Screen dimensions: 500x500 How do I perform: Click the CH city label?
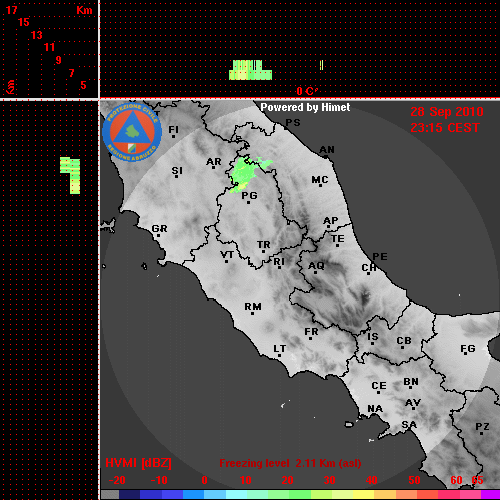click(369, 268)
